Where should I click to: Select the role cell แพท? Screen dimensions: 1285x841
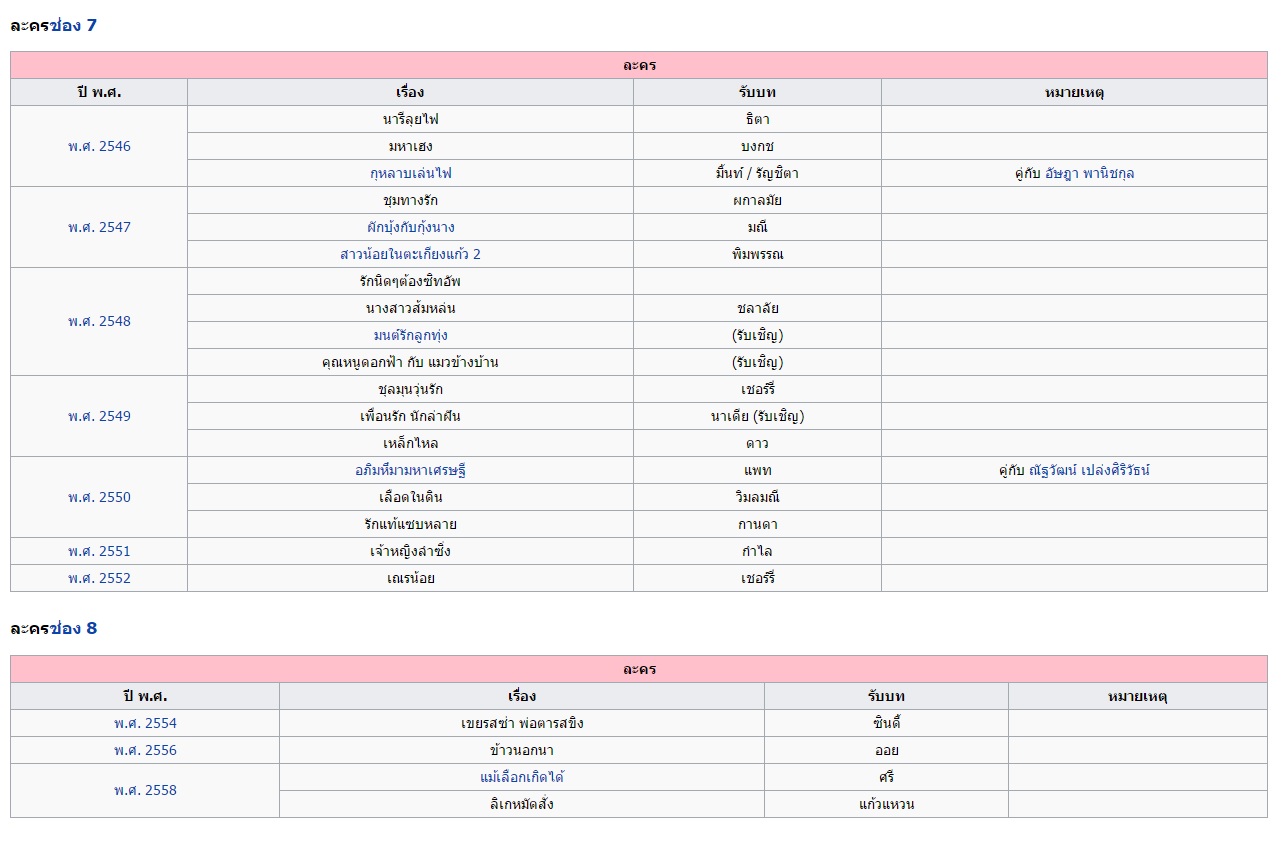click(757, 470)
